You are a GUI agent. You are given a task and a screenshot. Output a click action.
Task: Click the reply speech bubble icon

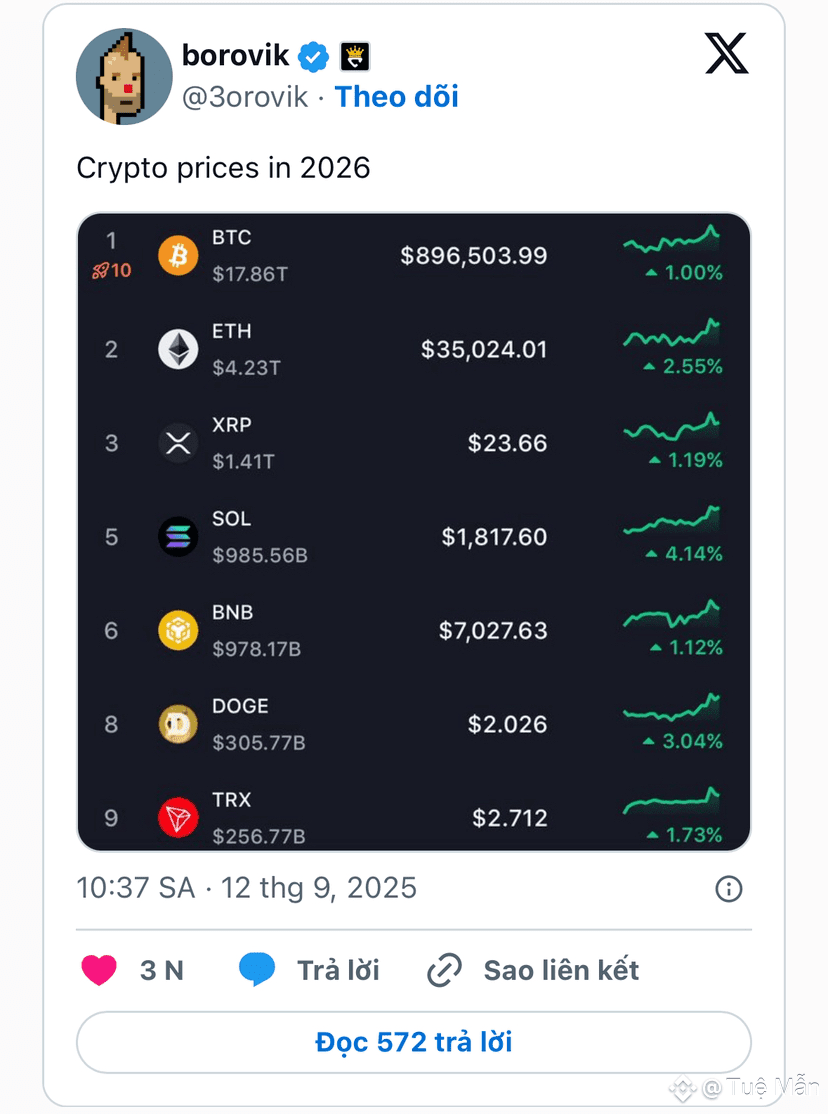257,970
